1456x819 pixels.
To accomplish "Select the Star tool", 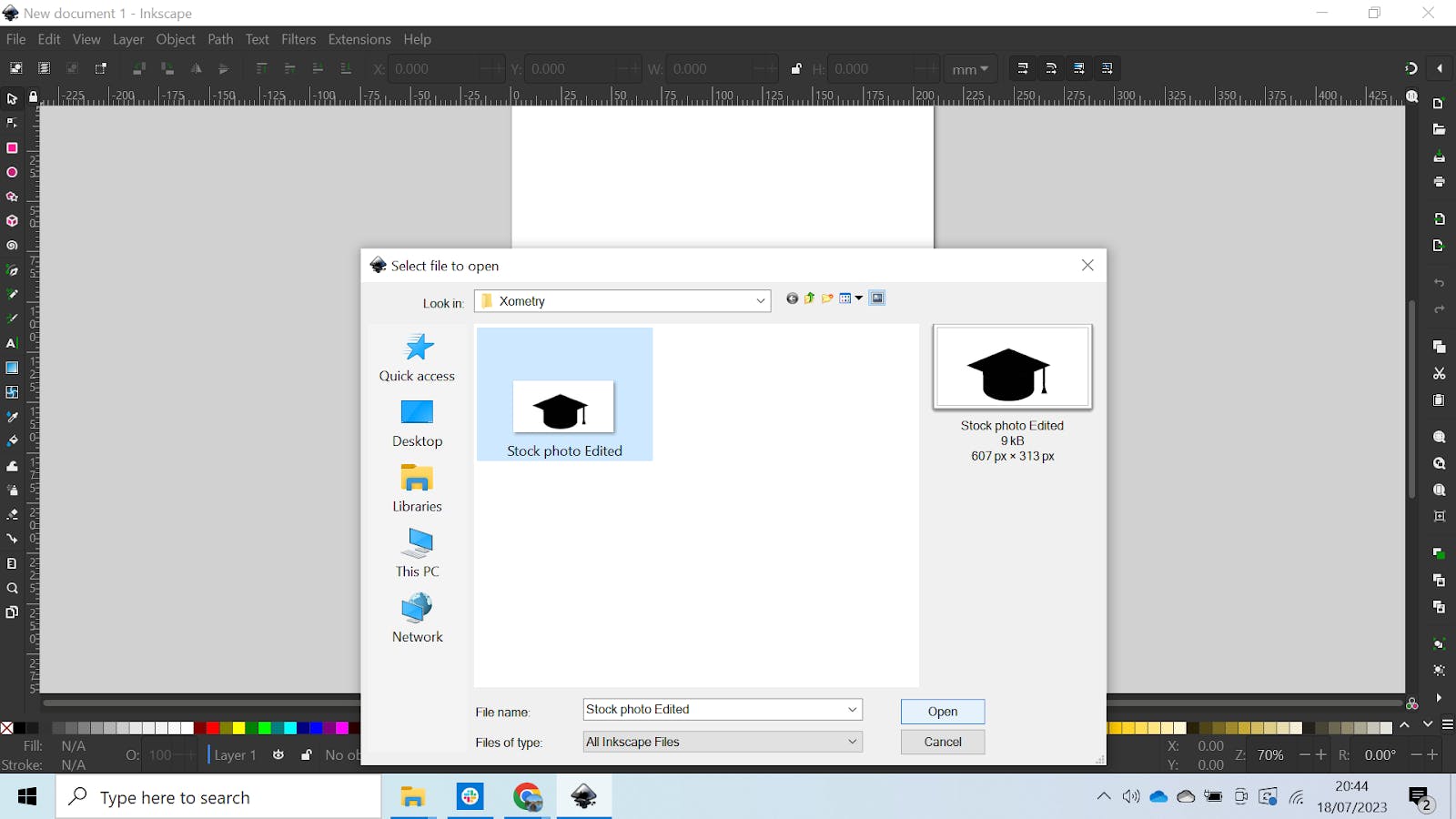I will click(12, 197).
